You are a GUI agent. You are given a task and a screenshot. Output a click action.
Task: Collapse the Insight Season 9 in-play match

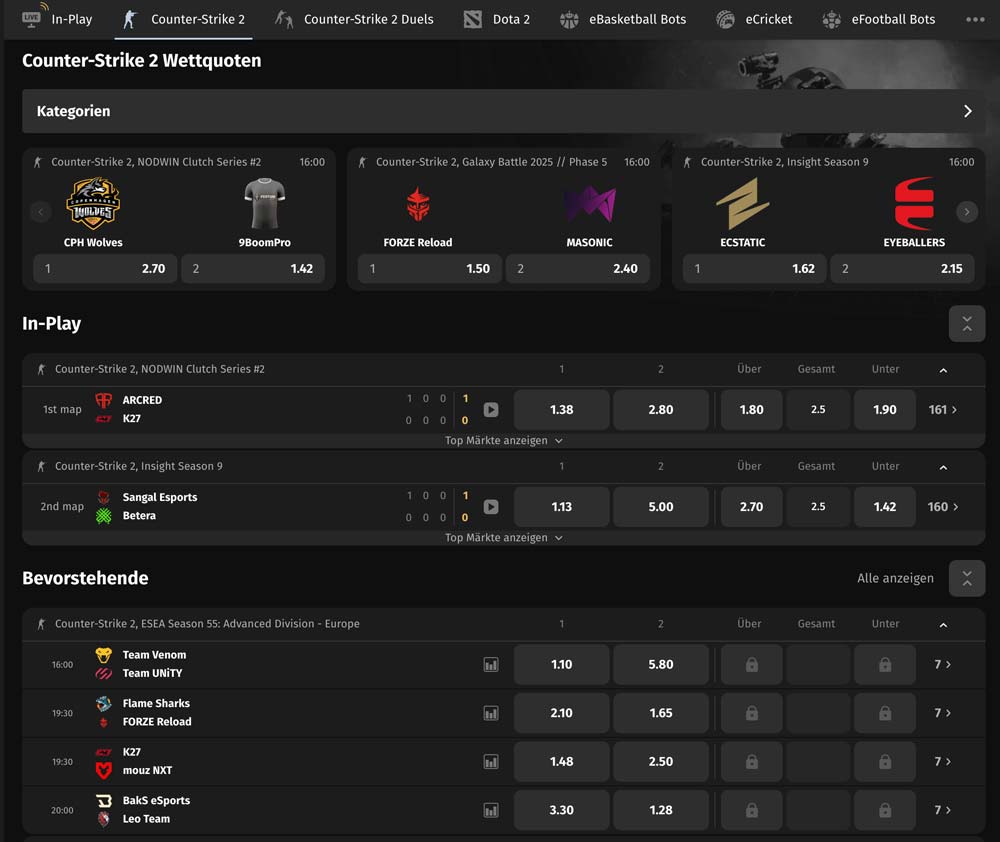pyautogui.click(x=941, y=466)
